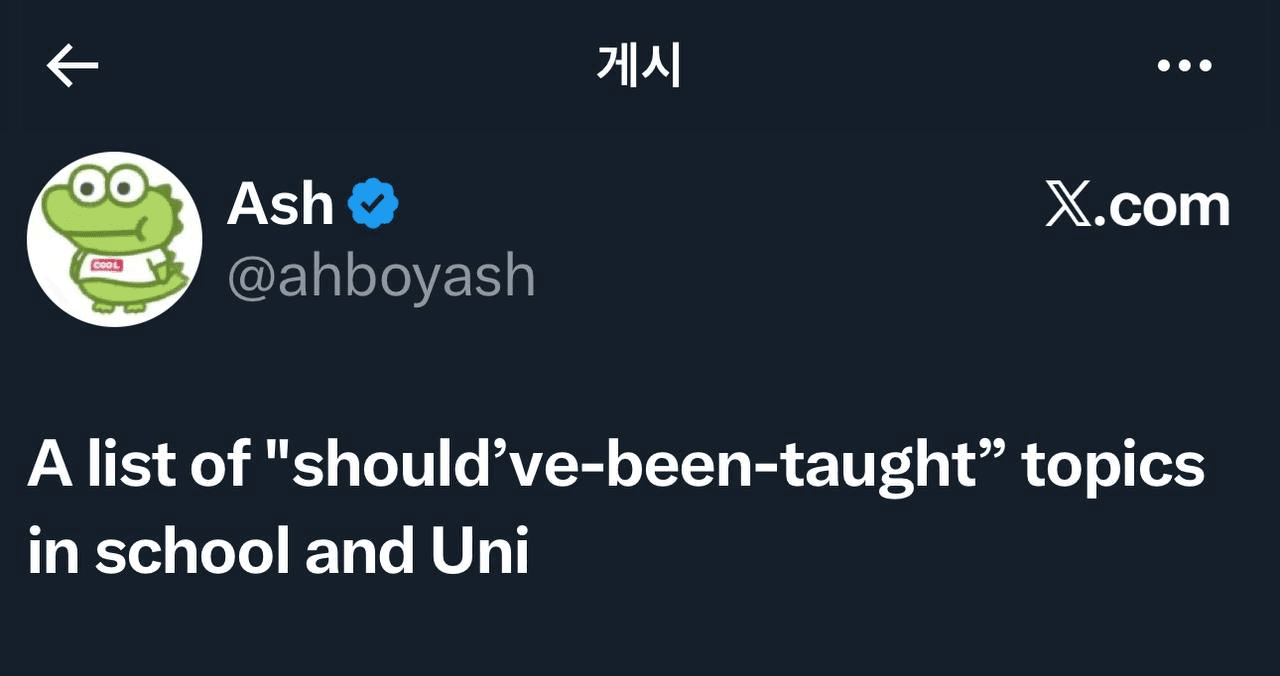Screen dimensions: 1280x676
Task: Click the crocodile's eyes in the avatar
Action: [109, 185]
